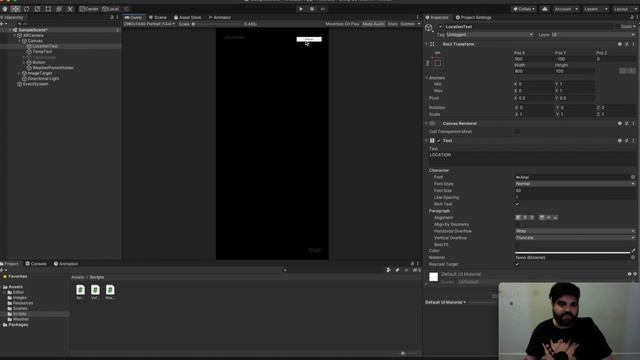Open the Game view resolution dropdown
Image resolution: width=640 pixels, height=360 pixels.
click(x=149, y=24)
